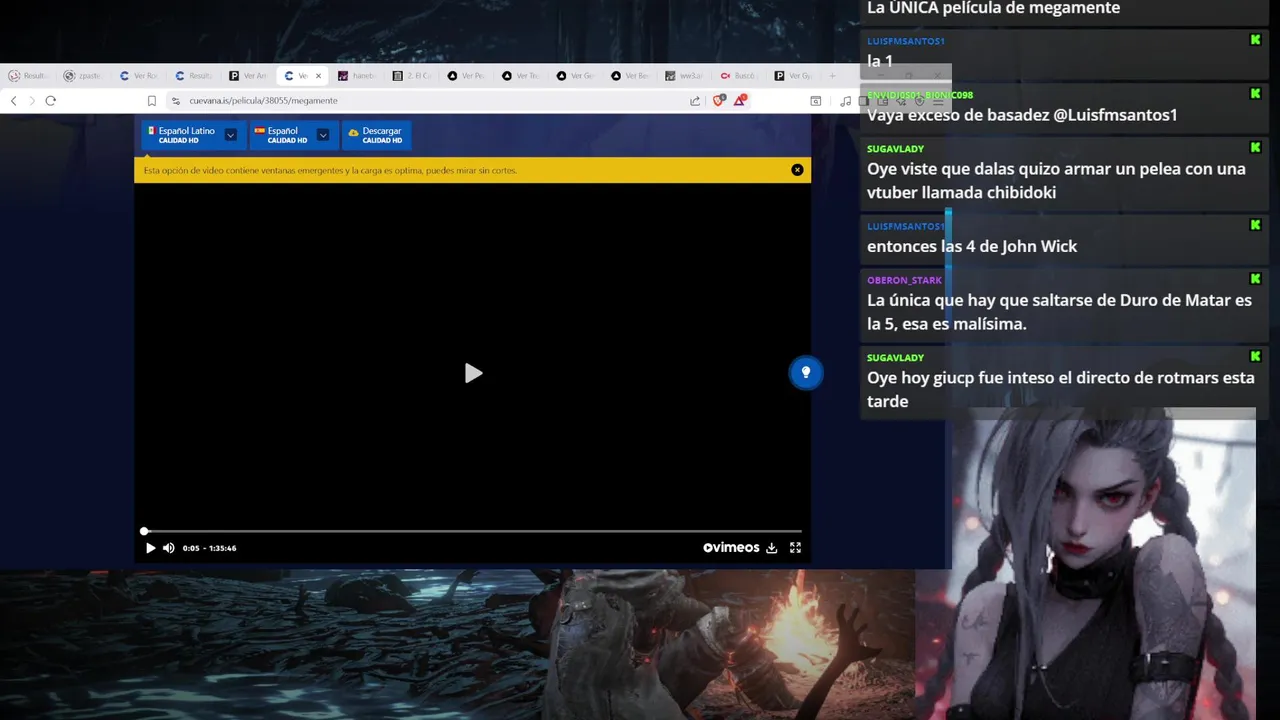
Task: Go back in browser history
Action: [13, 100]
